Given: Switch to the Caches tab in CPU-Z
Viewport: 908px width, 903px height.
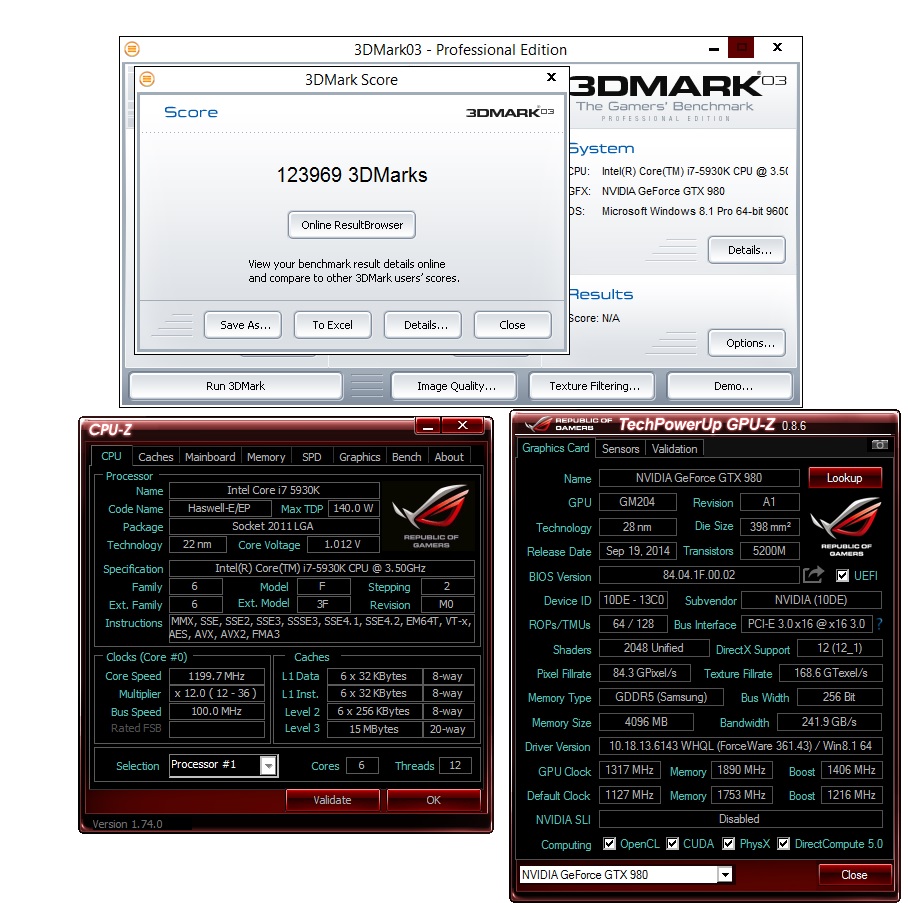Looking at the screenshot, I should pos(156,456).
